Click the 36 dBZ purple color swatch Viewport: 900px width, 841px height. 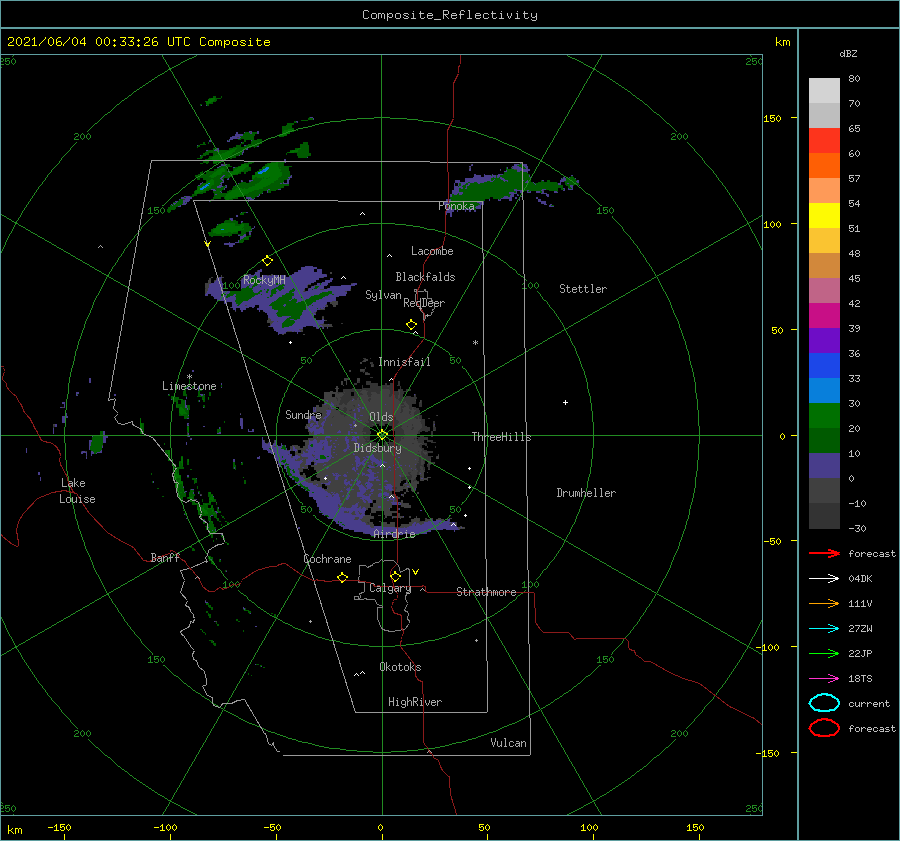click(824, 340)
